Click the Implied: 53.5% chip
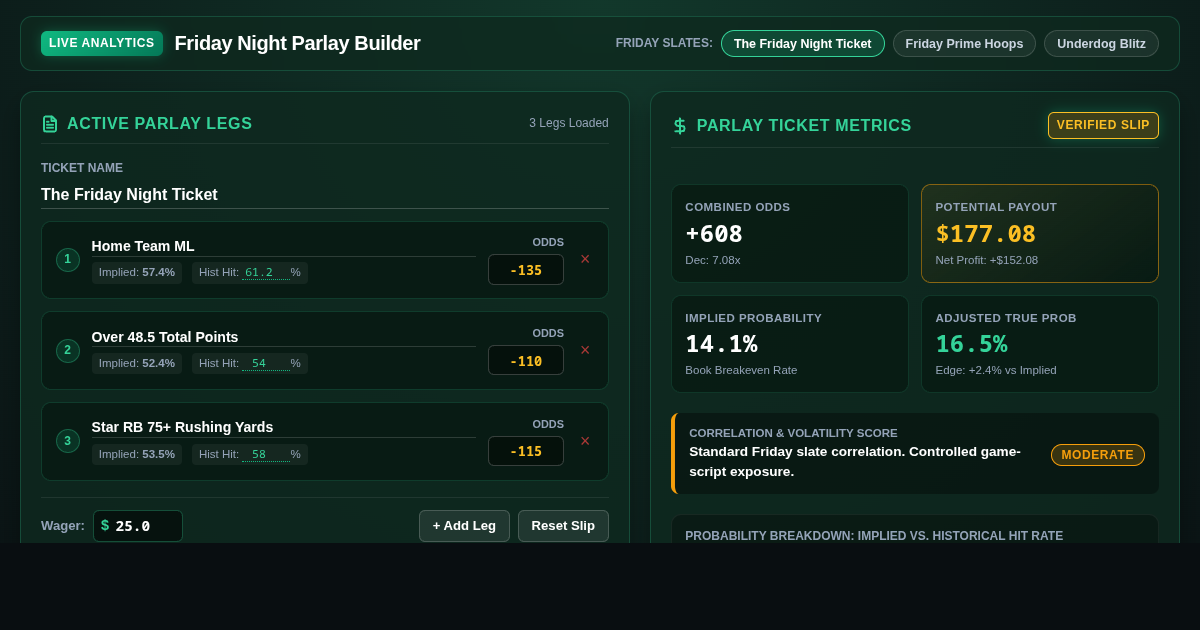1200x630 pixels. [x=137, y=454]
